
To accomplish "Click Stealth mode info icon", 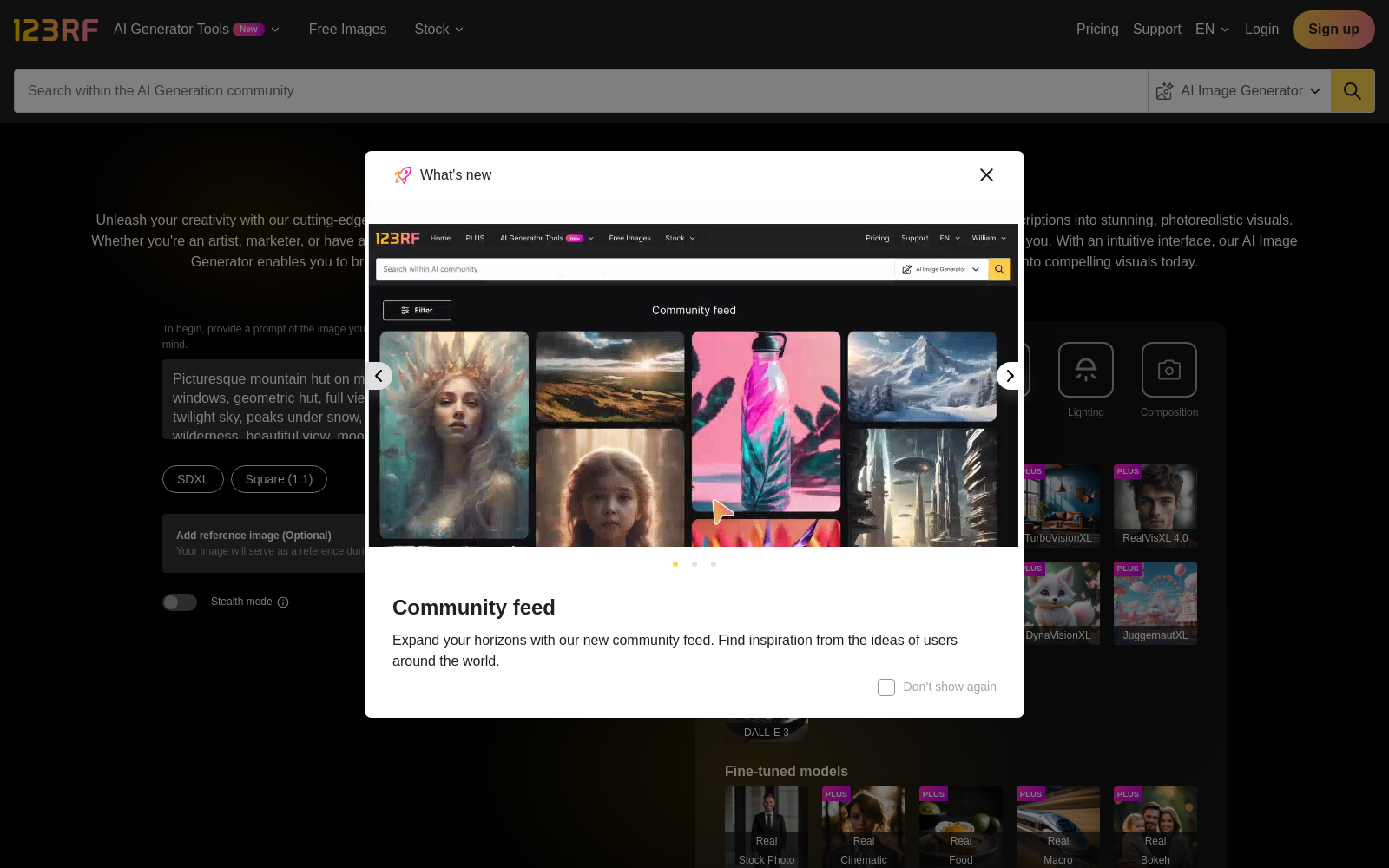I will [283, 602].
